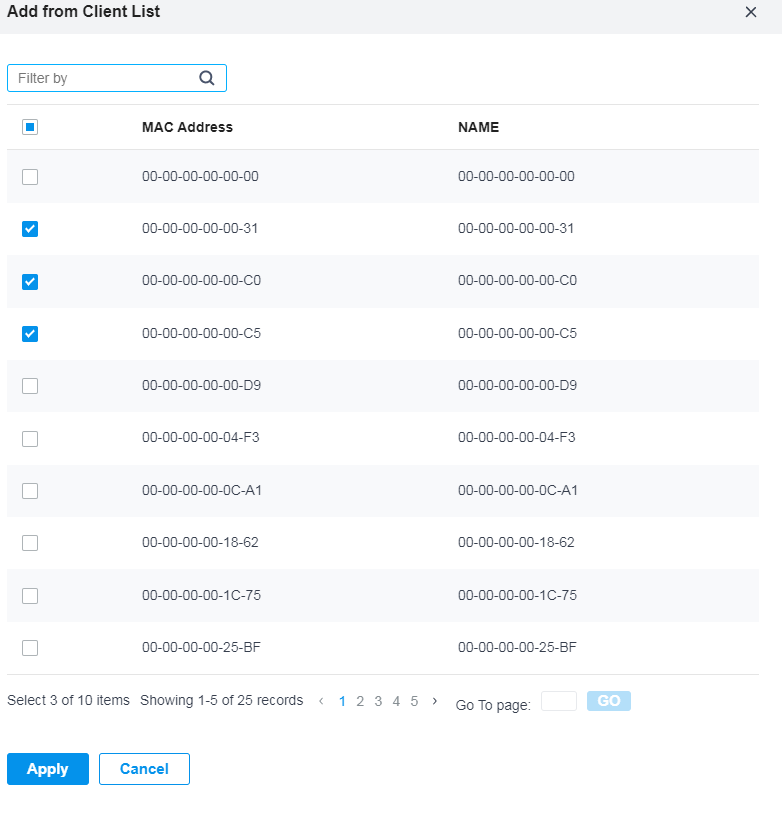Uncheck the box for 00-00-00-00-00-31

click(x=30, y=229)
